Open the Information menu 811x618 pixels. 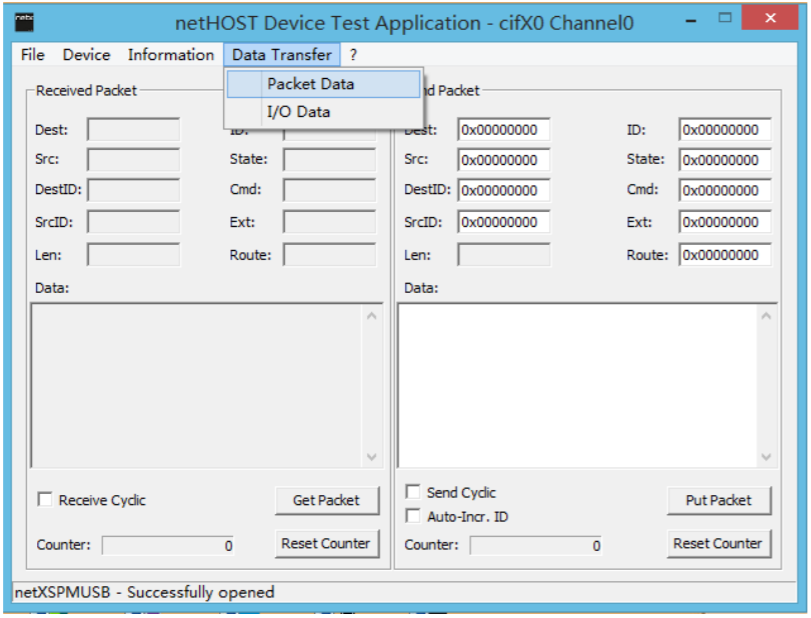171,55
